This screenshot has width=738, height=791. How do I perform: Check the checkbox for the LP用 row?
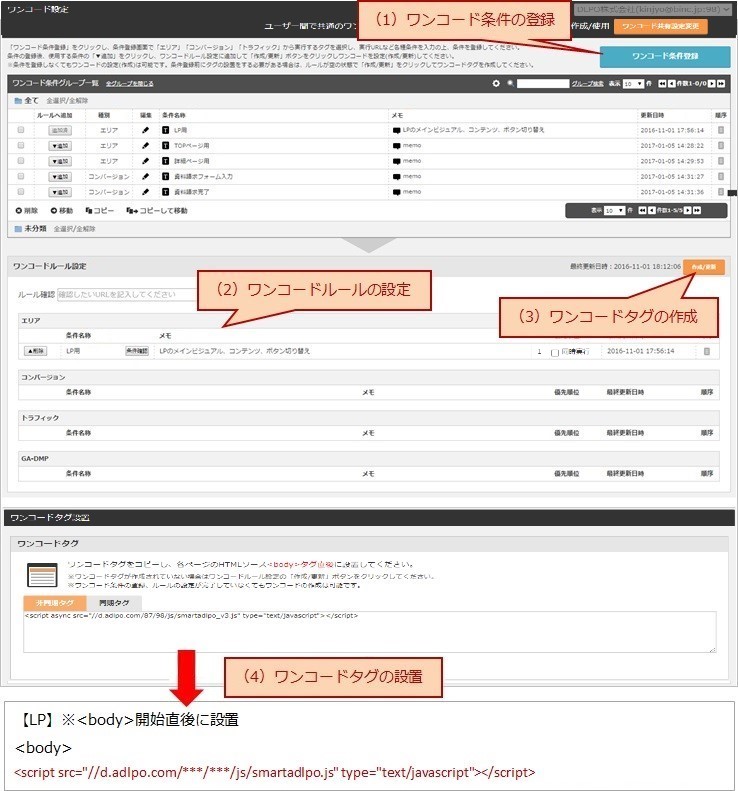(21, 130)
